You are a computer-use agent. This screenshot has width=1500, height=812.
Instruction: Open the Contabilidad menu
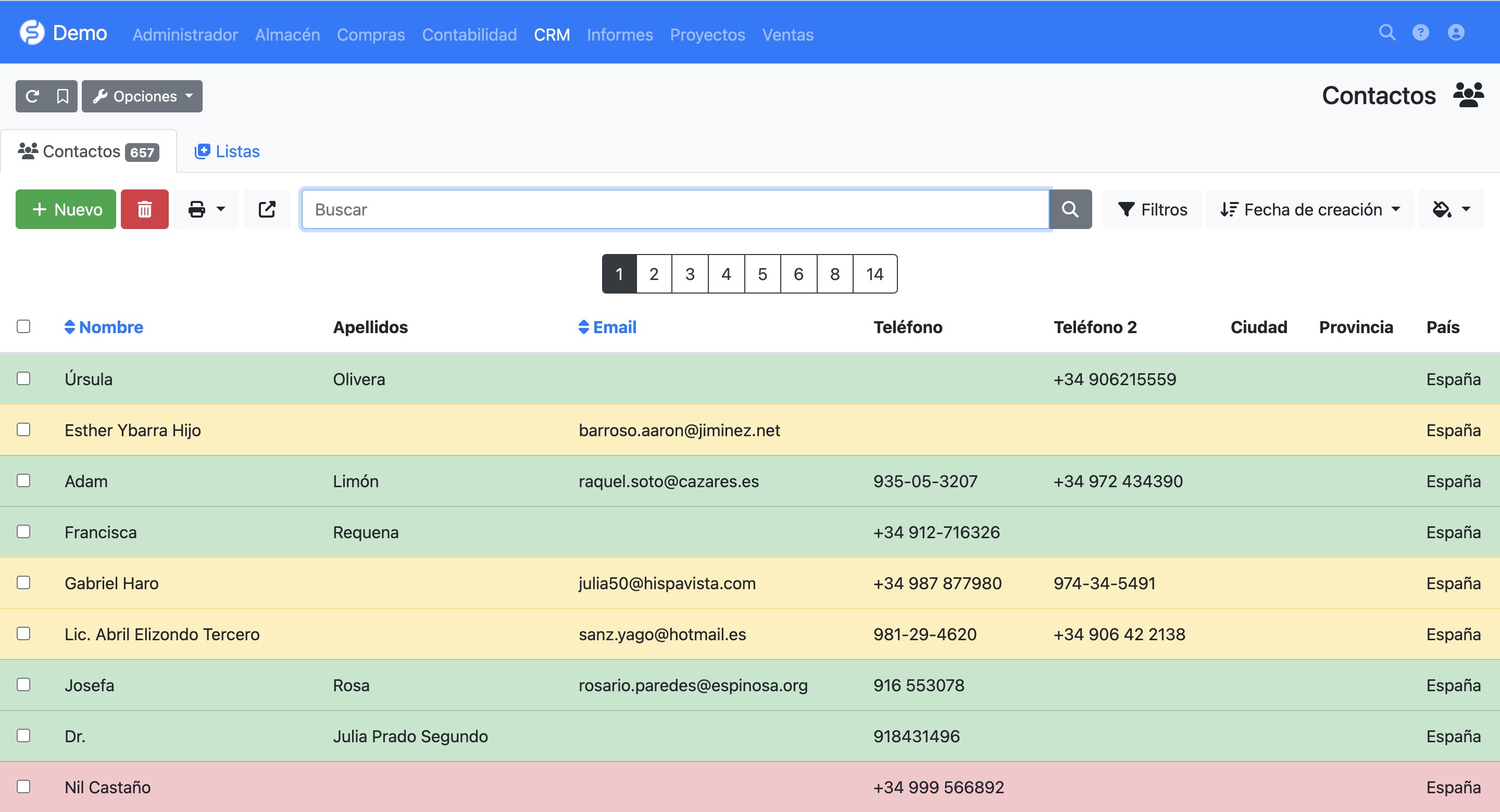click(x=469, y=35)
